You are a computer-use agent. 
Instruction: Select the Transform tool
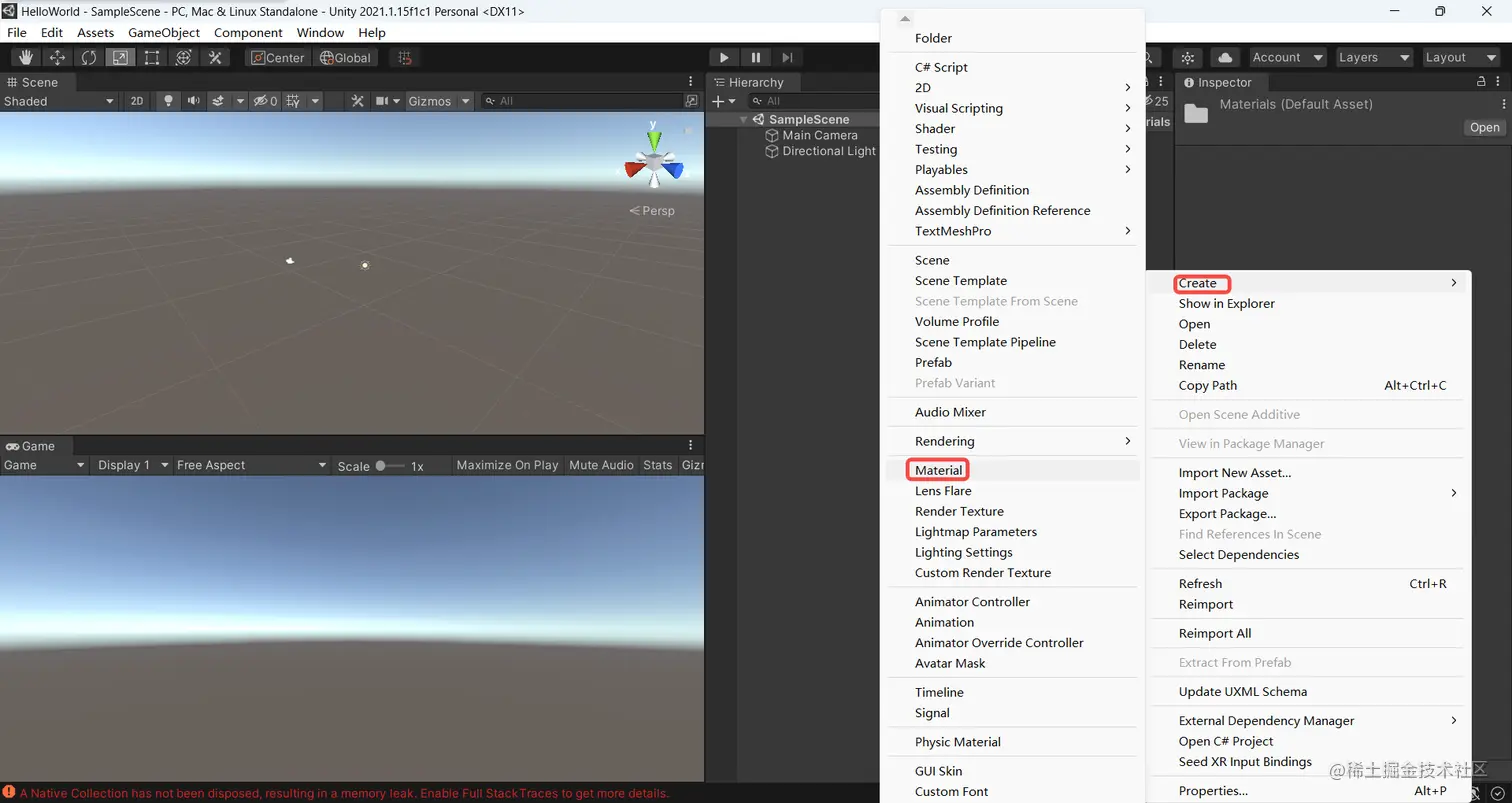[183, 58]
